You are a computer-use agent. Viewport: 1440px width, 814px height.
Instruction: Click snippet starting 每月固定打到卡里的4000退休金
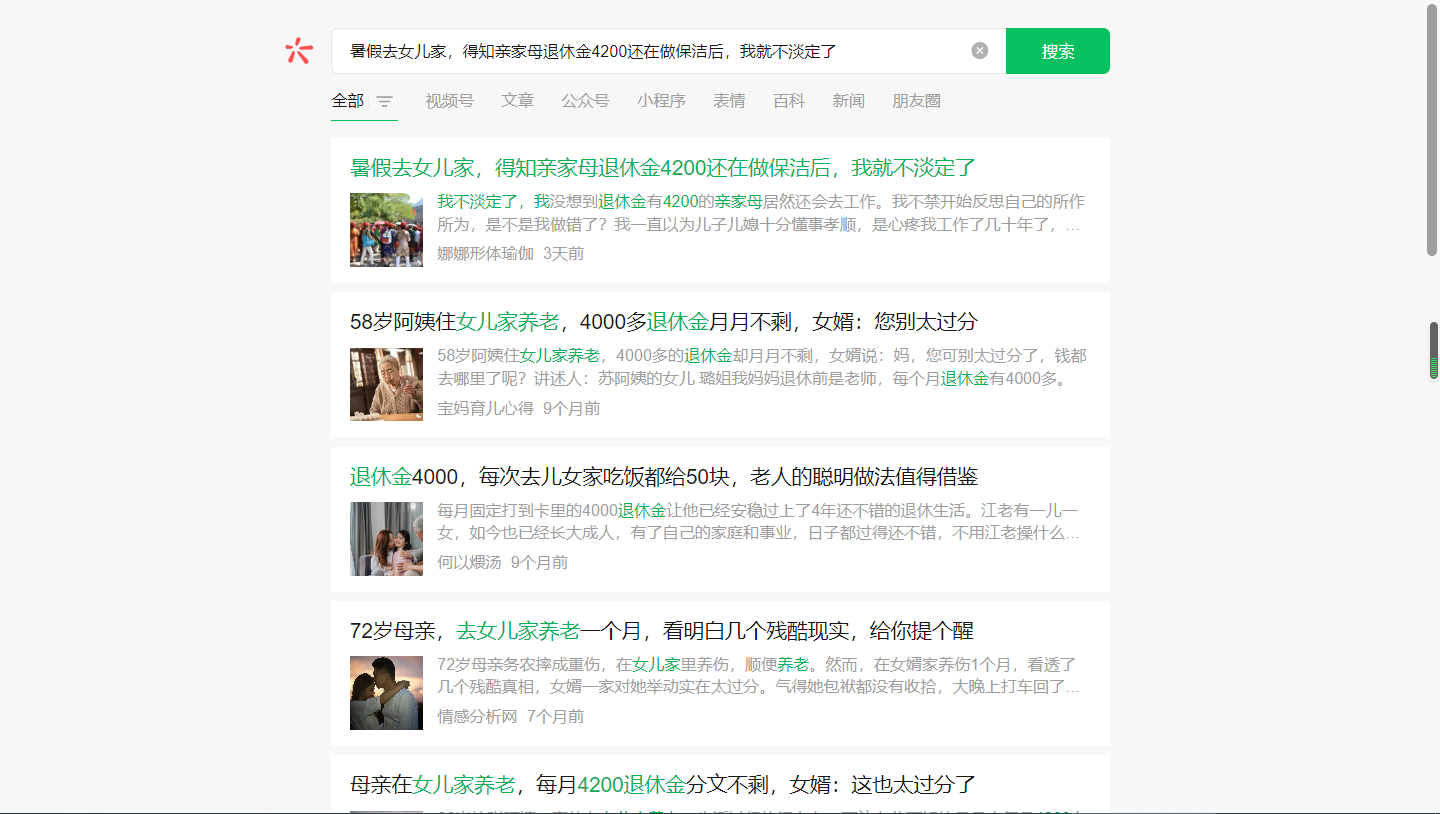coord(761,522)
